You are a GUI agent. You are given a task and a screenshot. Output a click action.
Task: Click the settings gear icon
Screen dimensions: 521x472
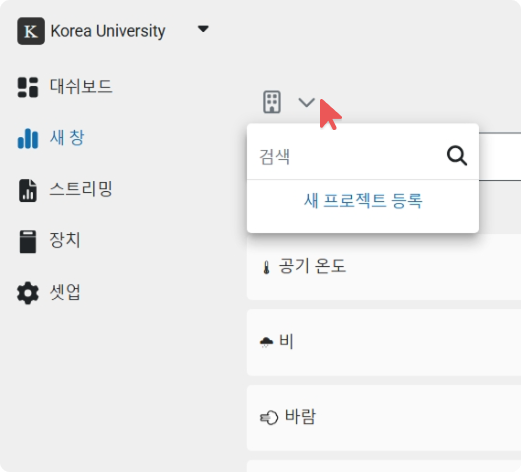pyautogui.click(x=28, y=293)
